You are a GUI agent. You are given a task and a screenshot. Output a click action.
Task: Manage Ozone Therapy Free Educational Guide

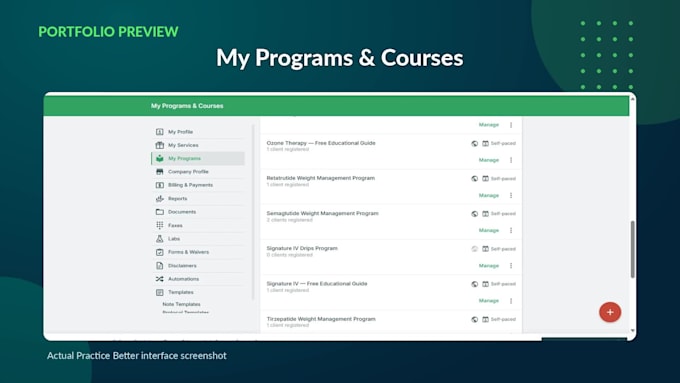coord(489,160)
